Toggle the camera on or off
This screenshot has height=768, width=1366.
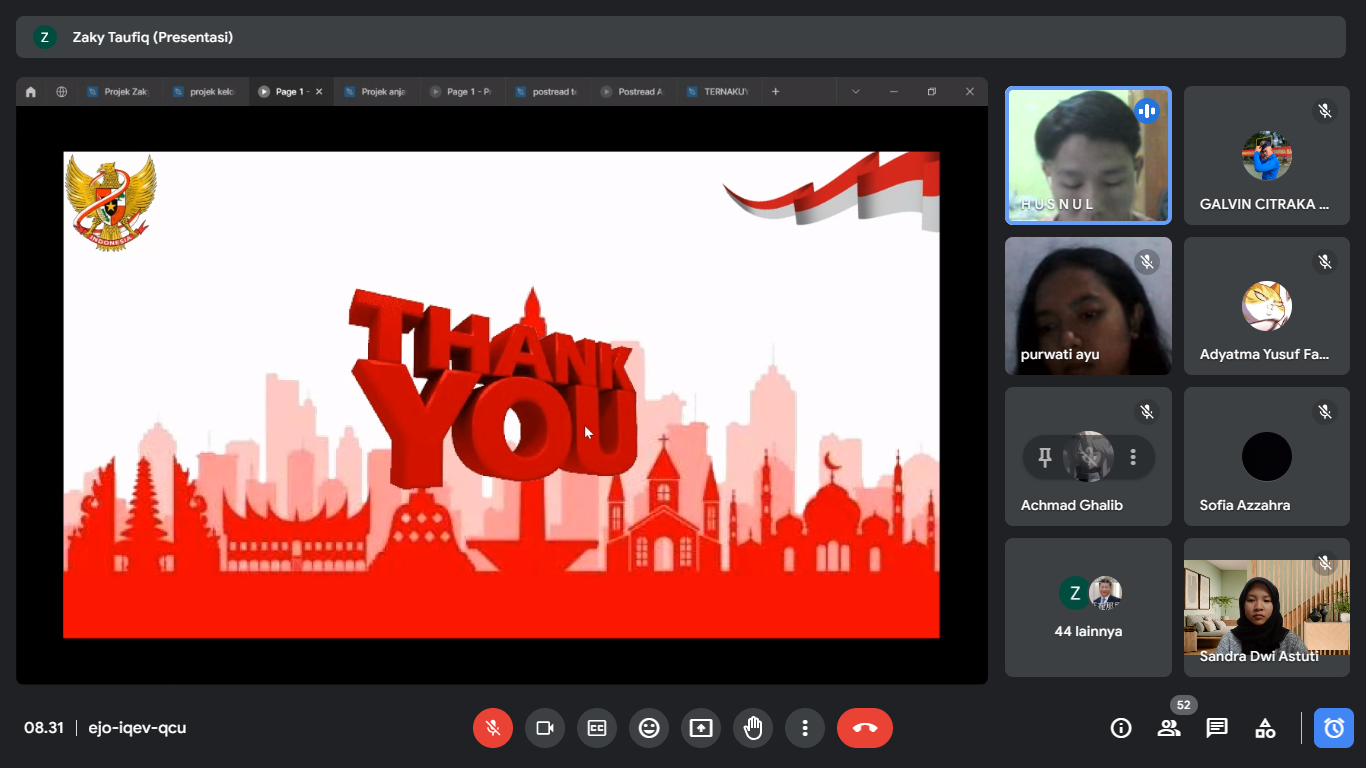click(545, 728)
